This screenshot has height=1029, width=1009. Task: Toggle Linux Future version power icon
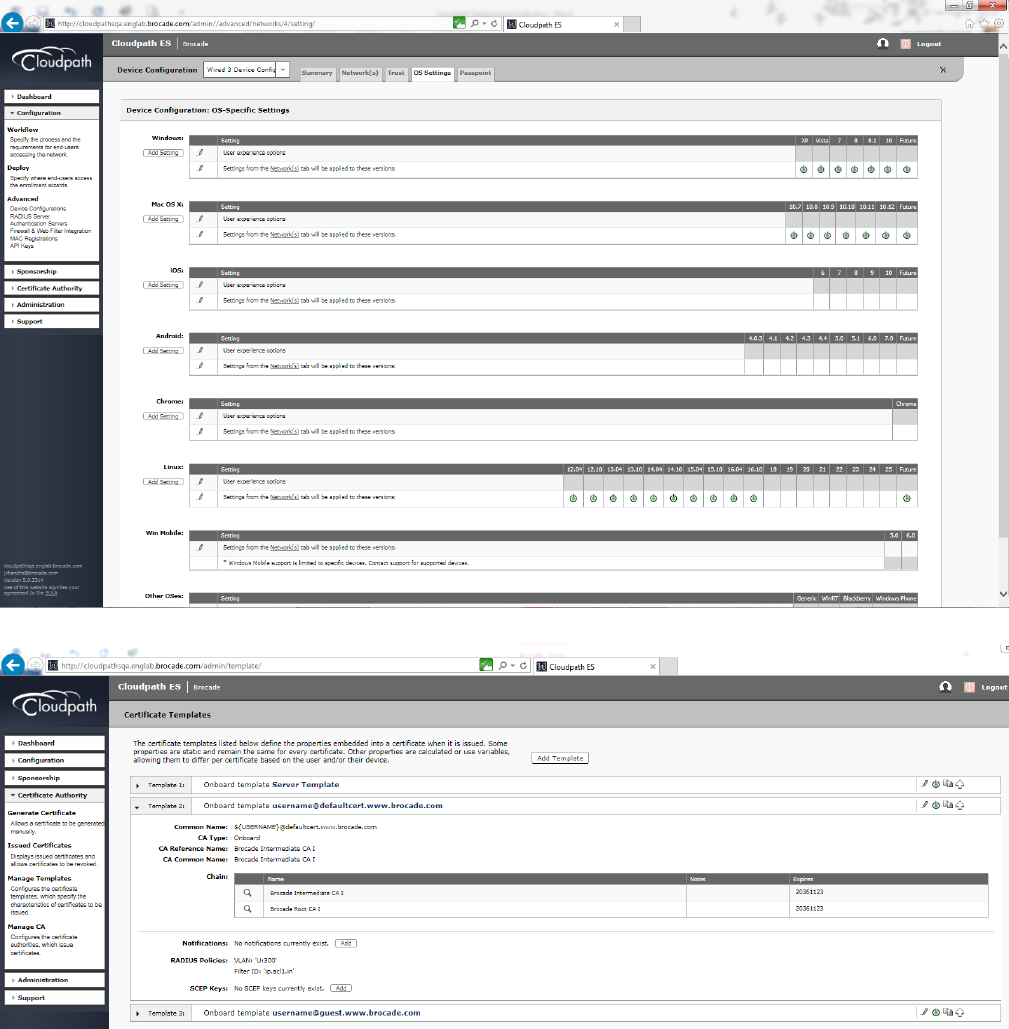pyautogui.click(x=907, y=498)
